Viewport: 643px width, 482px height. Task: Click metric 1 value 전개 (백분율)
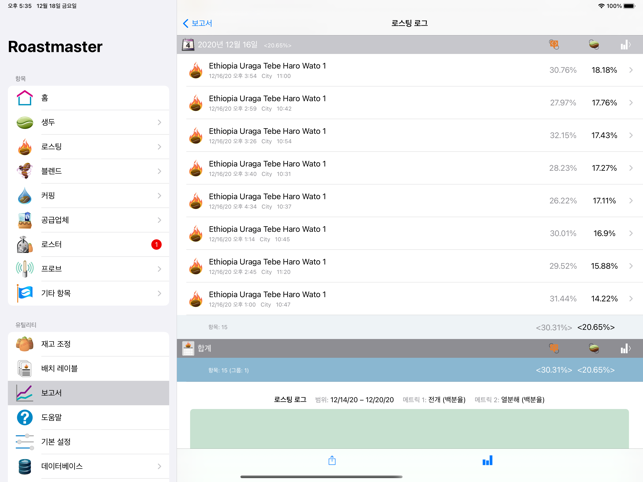447,400
